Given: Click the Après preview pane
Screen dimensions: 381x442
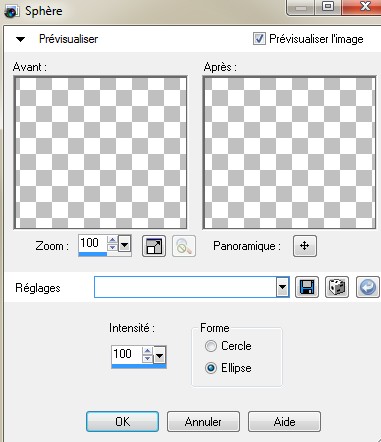Looking at the screenshot, I should (290, 152).
